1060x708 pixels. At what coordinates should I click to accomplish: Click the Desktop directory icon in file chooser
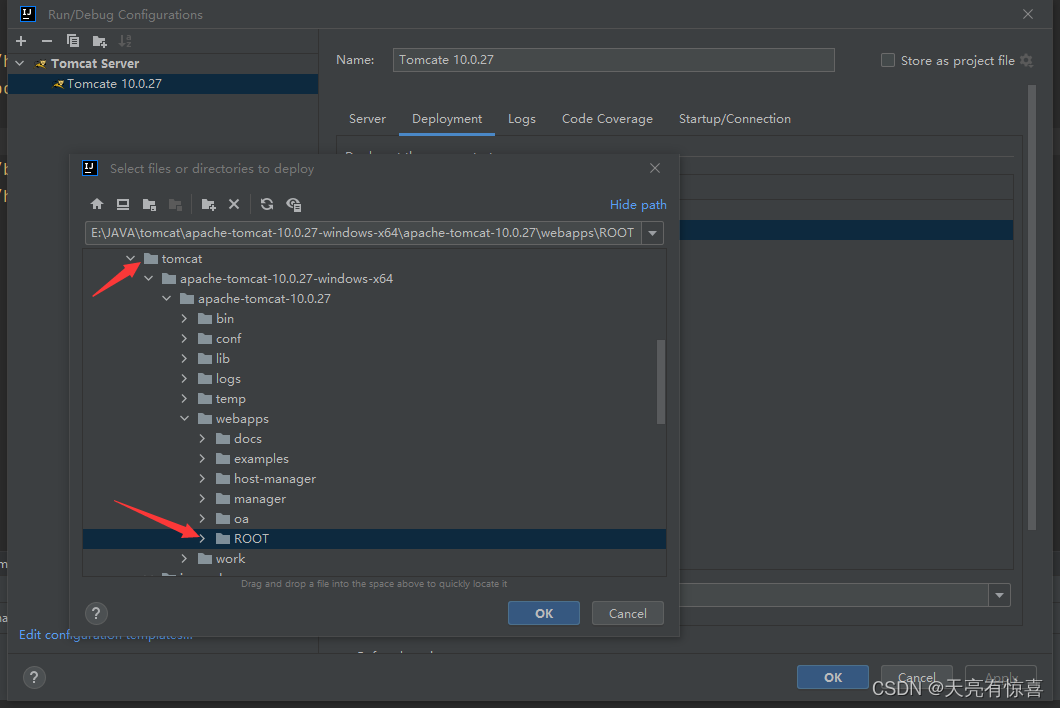[123, 204]
